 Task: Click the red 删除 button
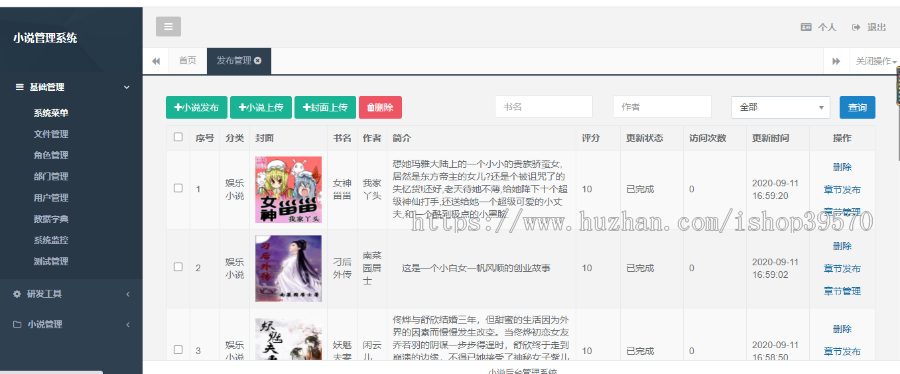(380, 107)
